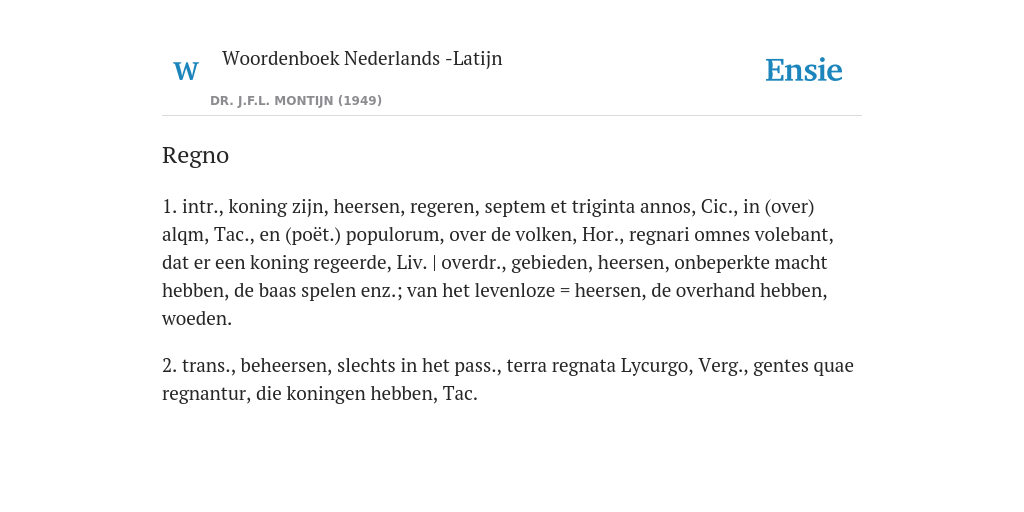This screenshot has height=512, width=1024.
Task: Click the word woeden ending paragraph one
Action: point(197,319)
